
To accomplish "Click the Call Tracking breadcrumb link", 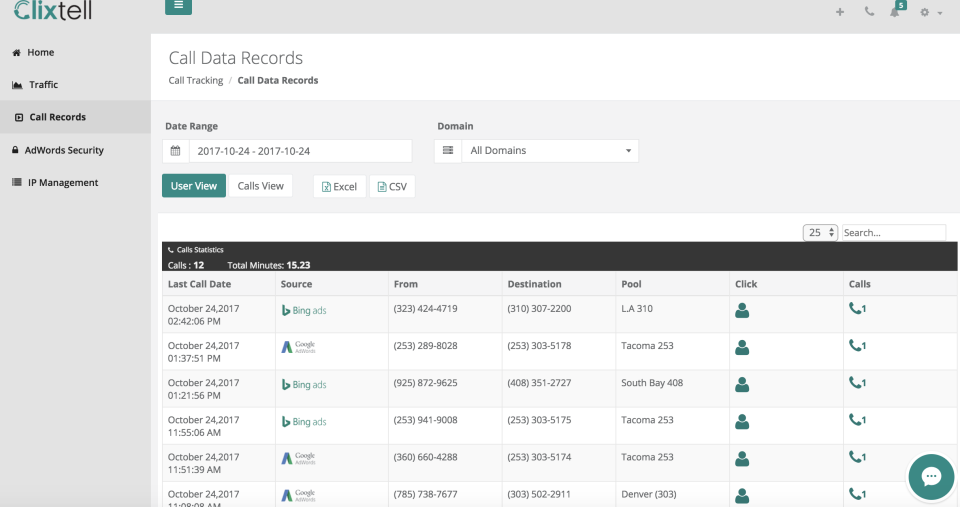I will point(196,80).
